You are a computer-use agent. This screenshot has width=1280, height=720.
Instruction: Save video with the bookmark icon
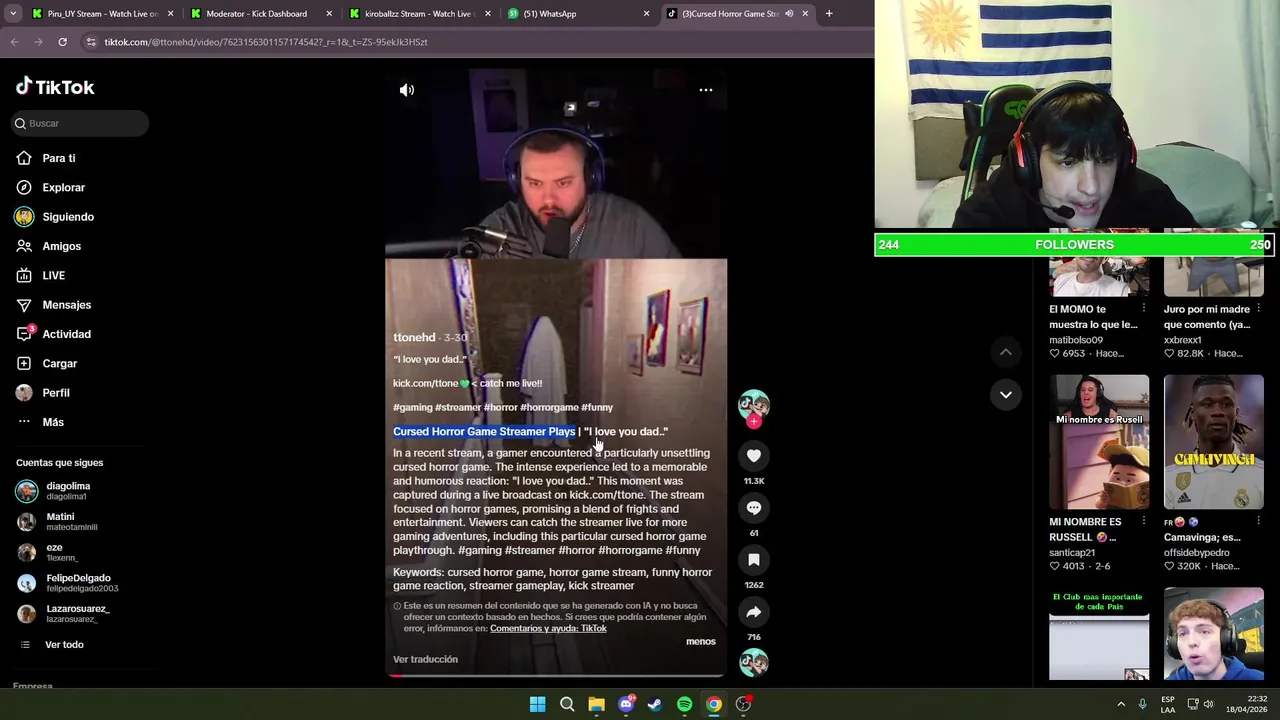tap(754, 560)
